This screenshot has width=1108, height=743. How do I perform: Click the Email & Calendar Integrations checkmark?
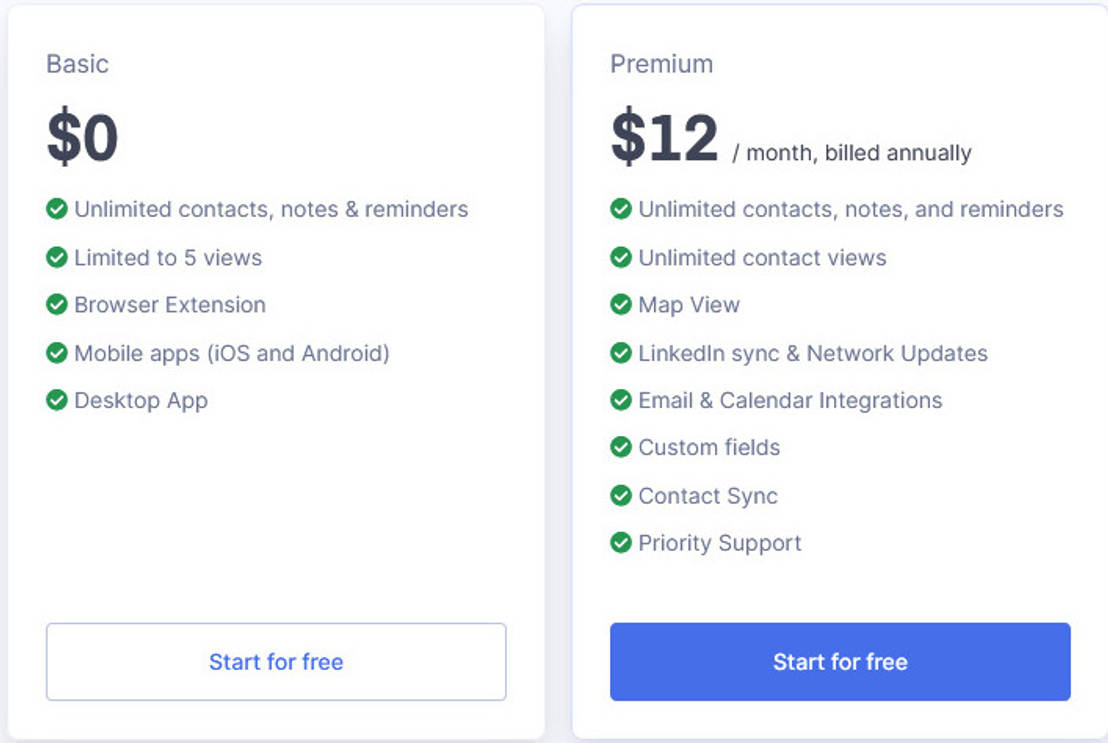click(620, 400)
